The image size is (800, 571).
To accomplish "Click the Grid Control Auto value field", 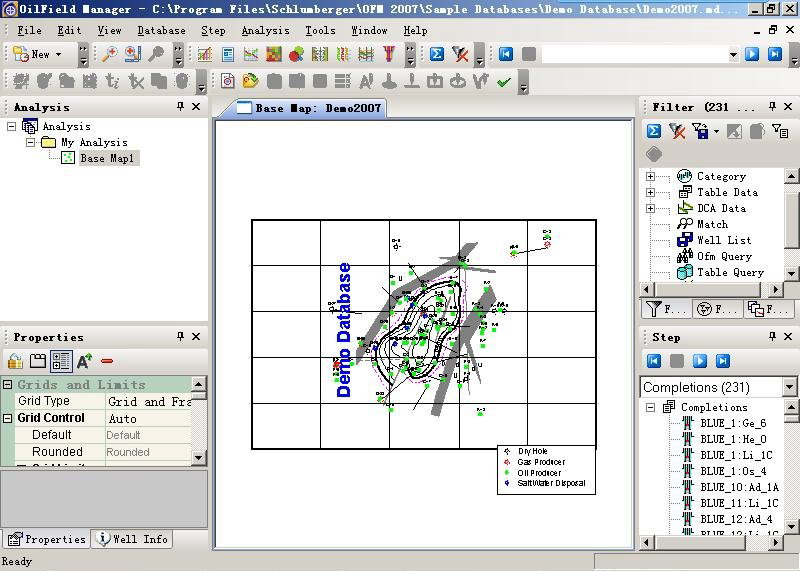I will point(148,418).
